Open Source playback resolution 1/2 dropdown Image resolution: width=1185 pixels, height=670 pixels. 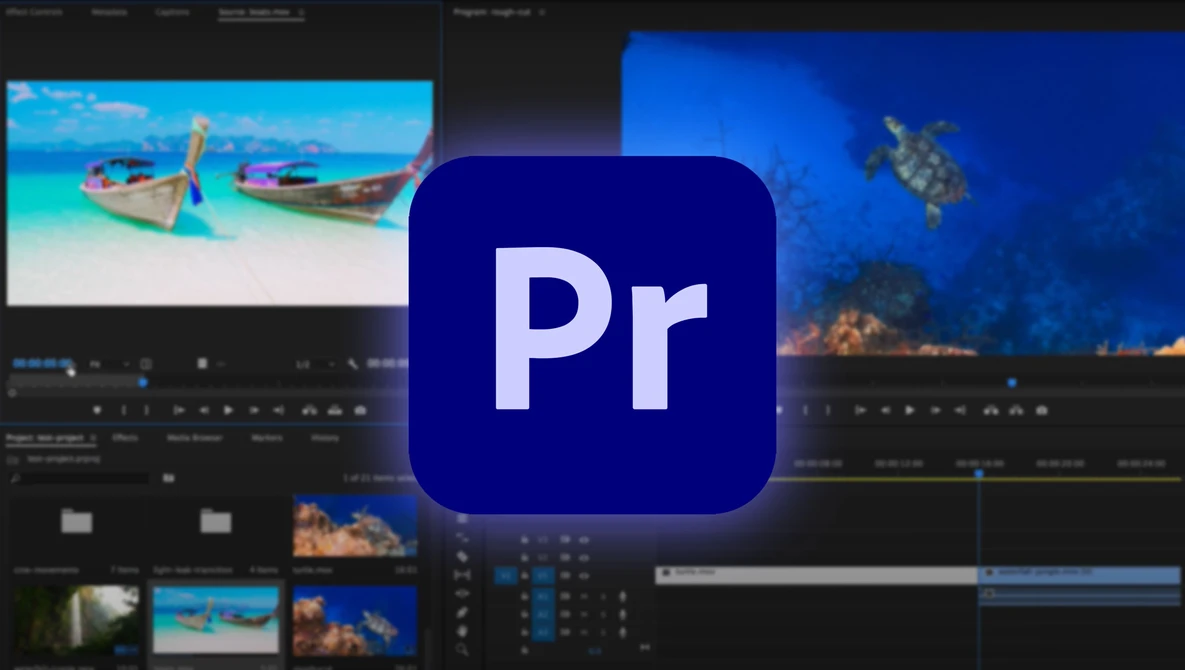(315, 364)
